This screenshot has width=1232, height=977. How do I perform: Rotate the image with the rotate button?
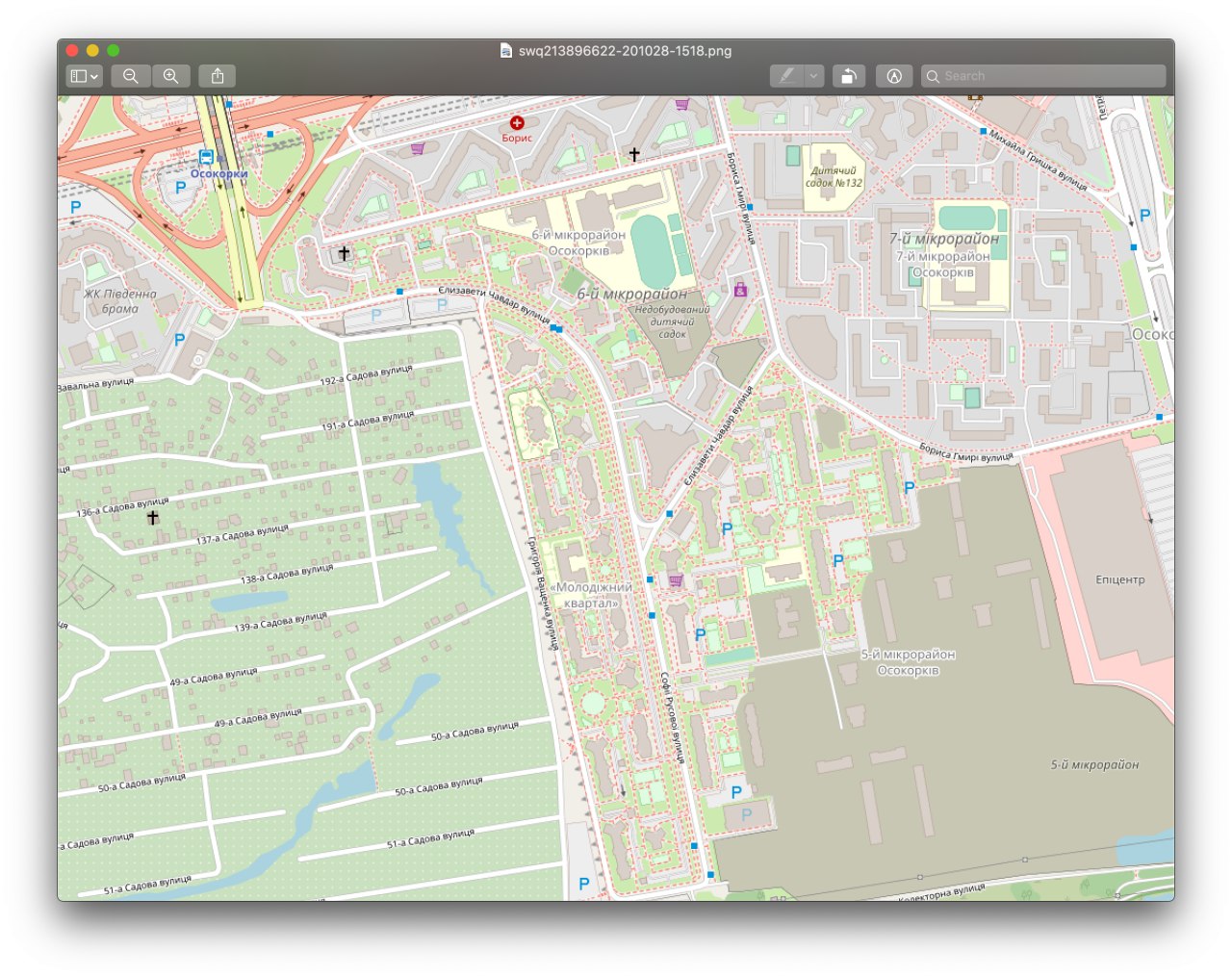(x=848, y=76)
